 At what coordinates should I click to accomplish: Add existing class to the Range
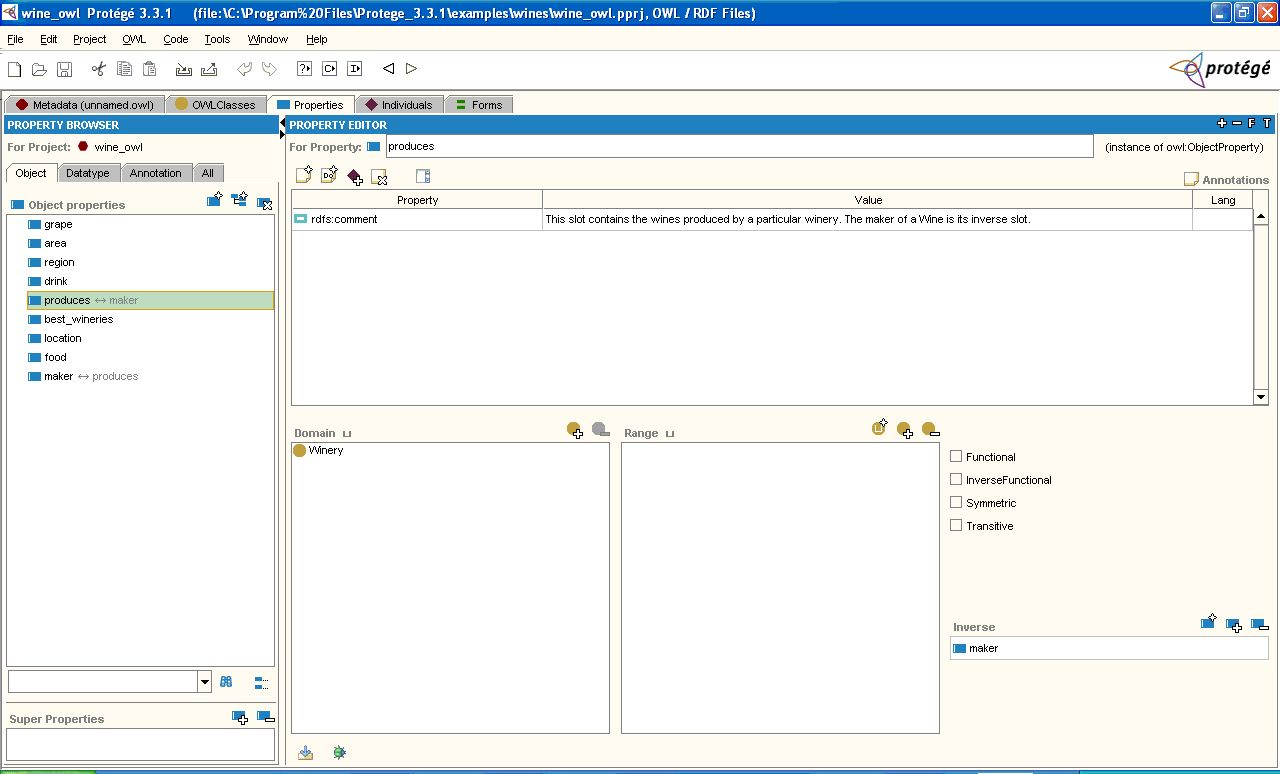tap(905, 430)
